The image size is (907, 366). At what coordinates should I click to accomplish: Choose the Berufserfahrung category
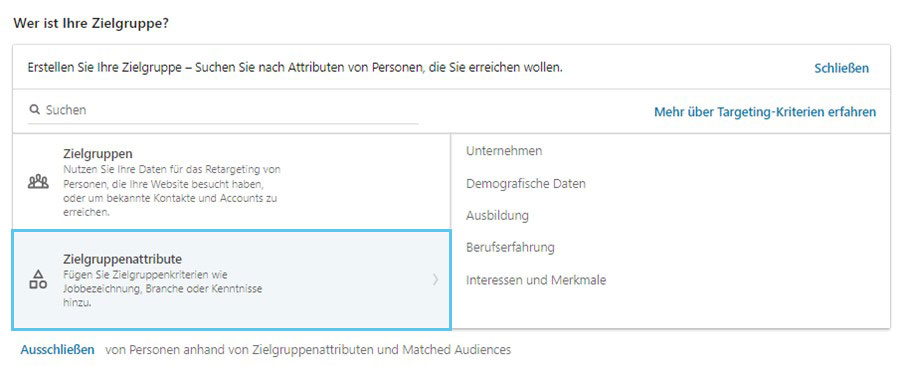pos(510,247)
